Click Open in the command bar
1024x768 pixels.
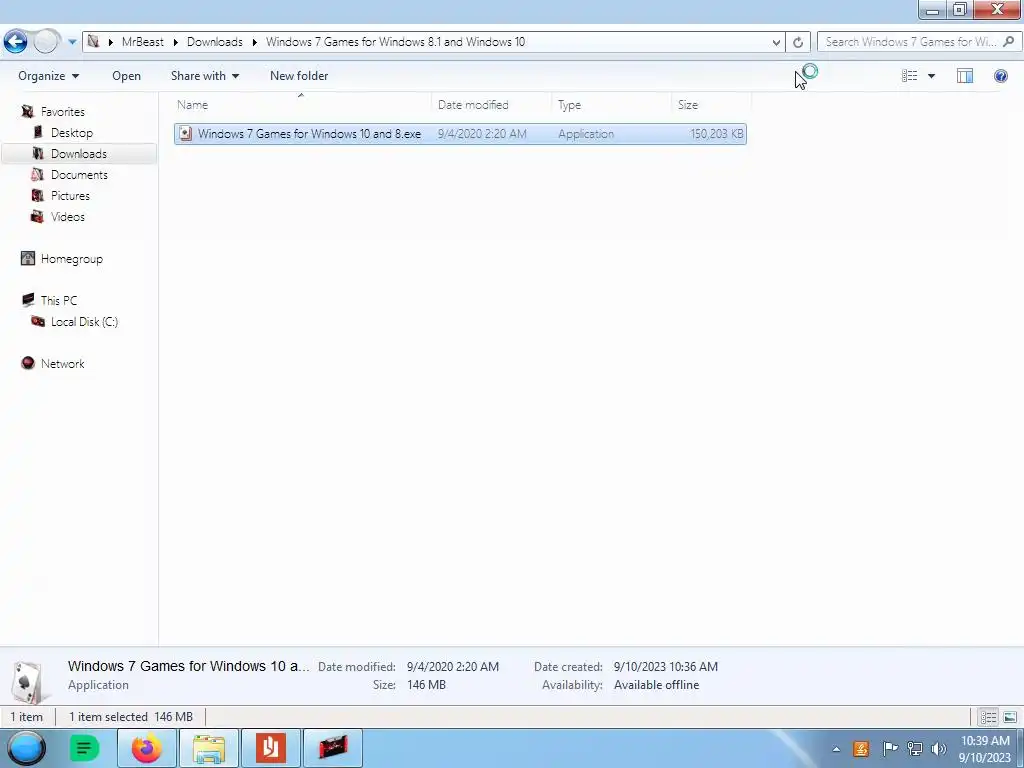[126, 76]
